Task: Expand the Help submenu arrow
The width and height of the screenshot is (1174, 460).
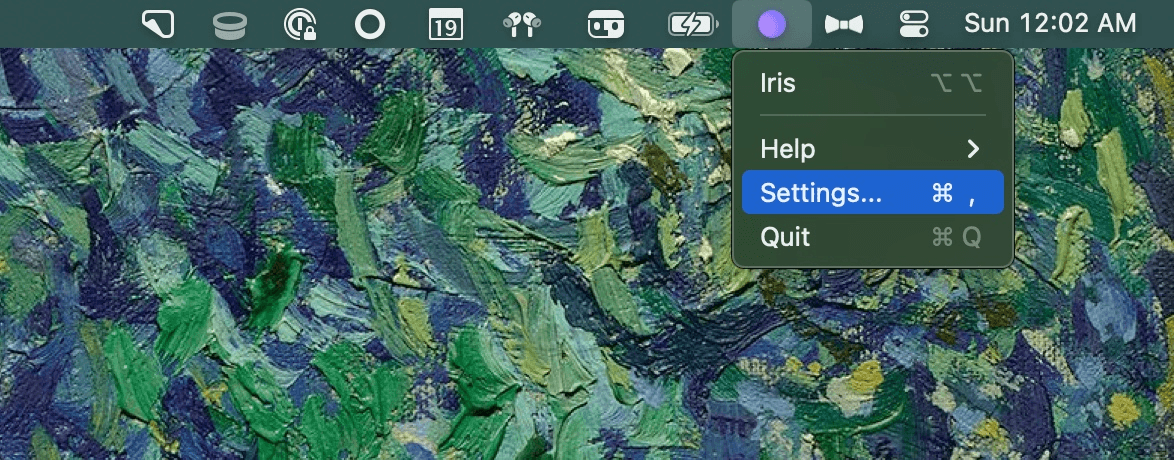Action: (x=973, y=149)
